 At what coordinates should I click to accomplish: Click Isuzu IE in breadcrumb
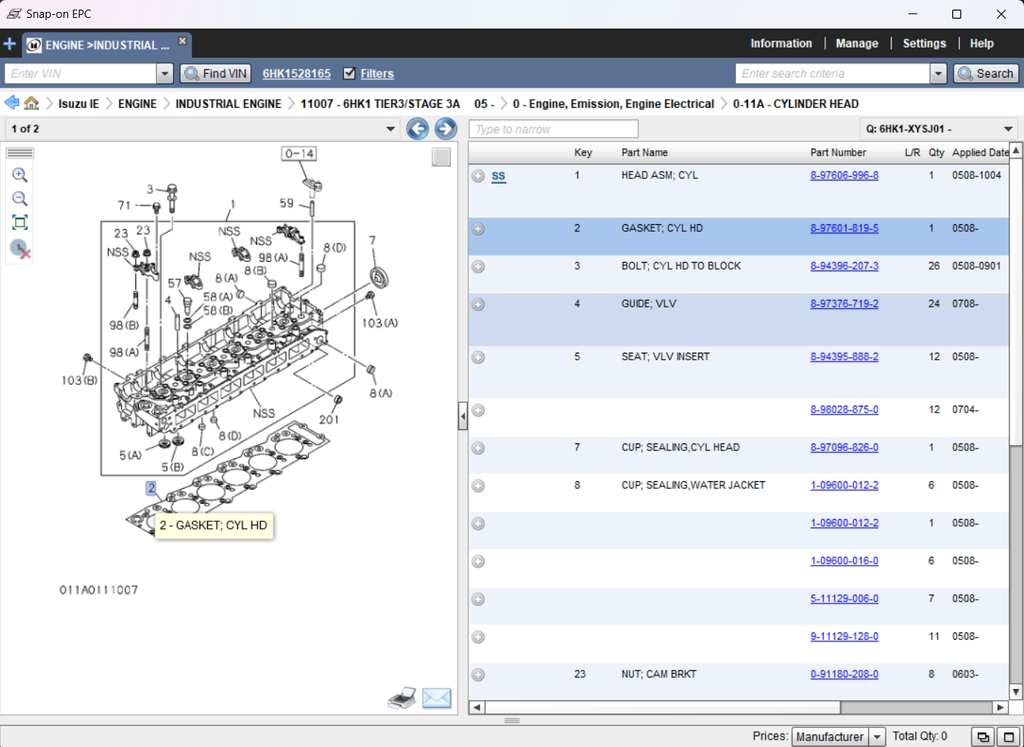tap(79, 104)
